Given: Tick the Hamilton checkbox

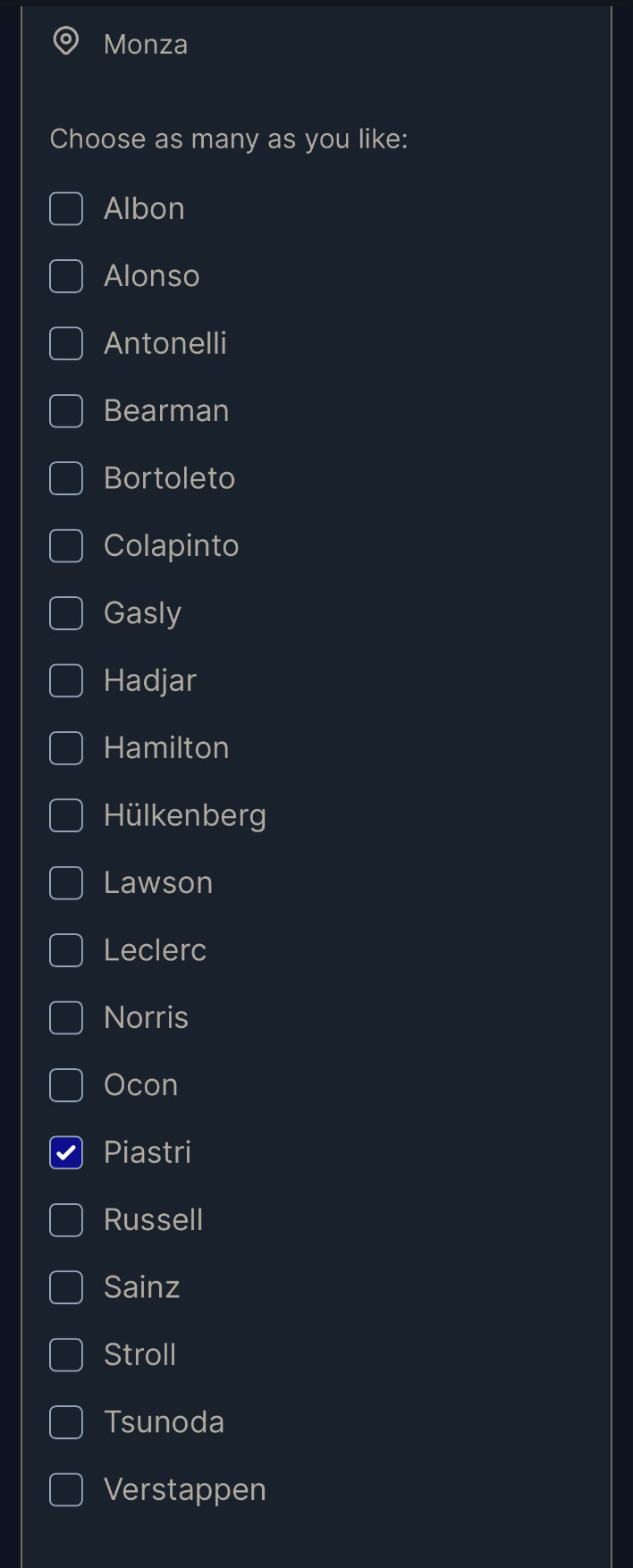Looking at the screenshot, I should [66, 748].
